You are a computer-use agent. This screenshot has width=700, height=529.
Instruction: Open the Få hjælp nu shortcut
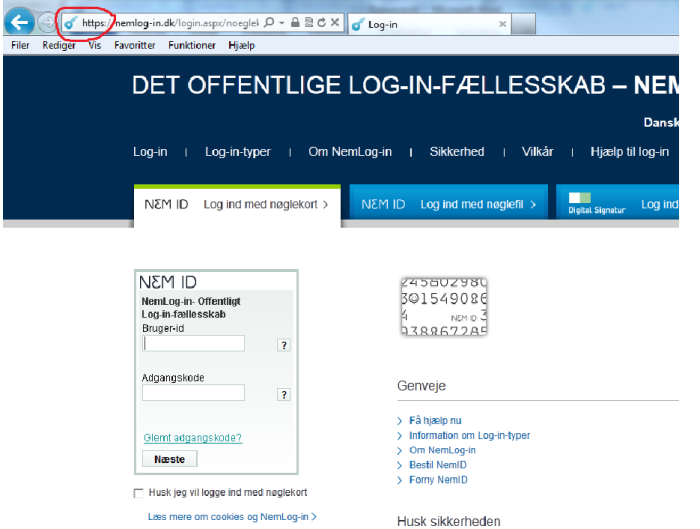pos(435,421)
